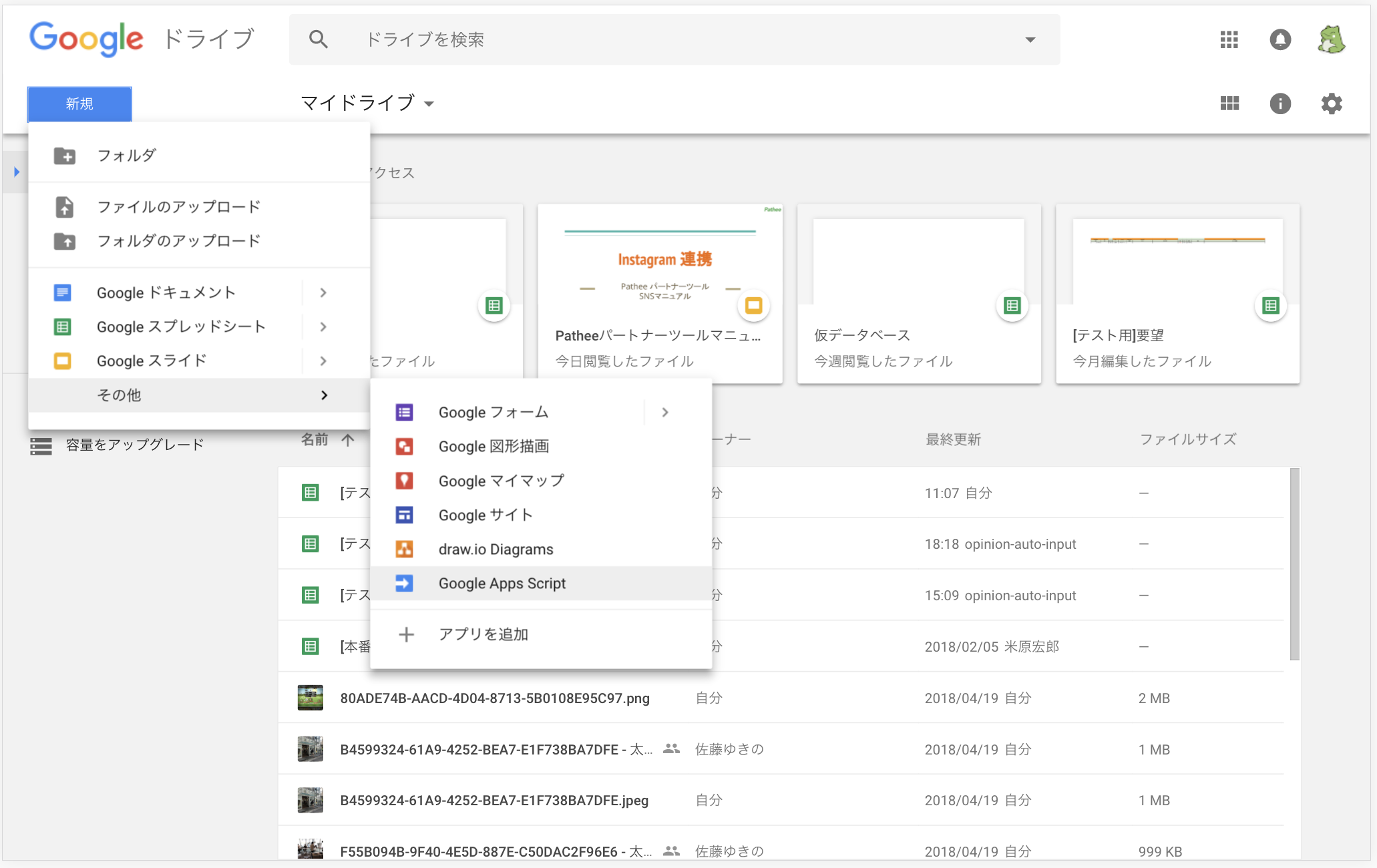Open Google 図形描画 (Drawings)

click(494, 446)
